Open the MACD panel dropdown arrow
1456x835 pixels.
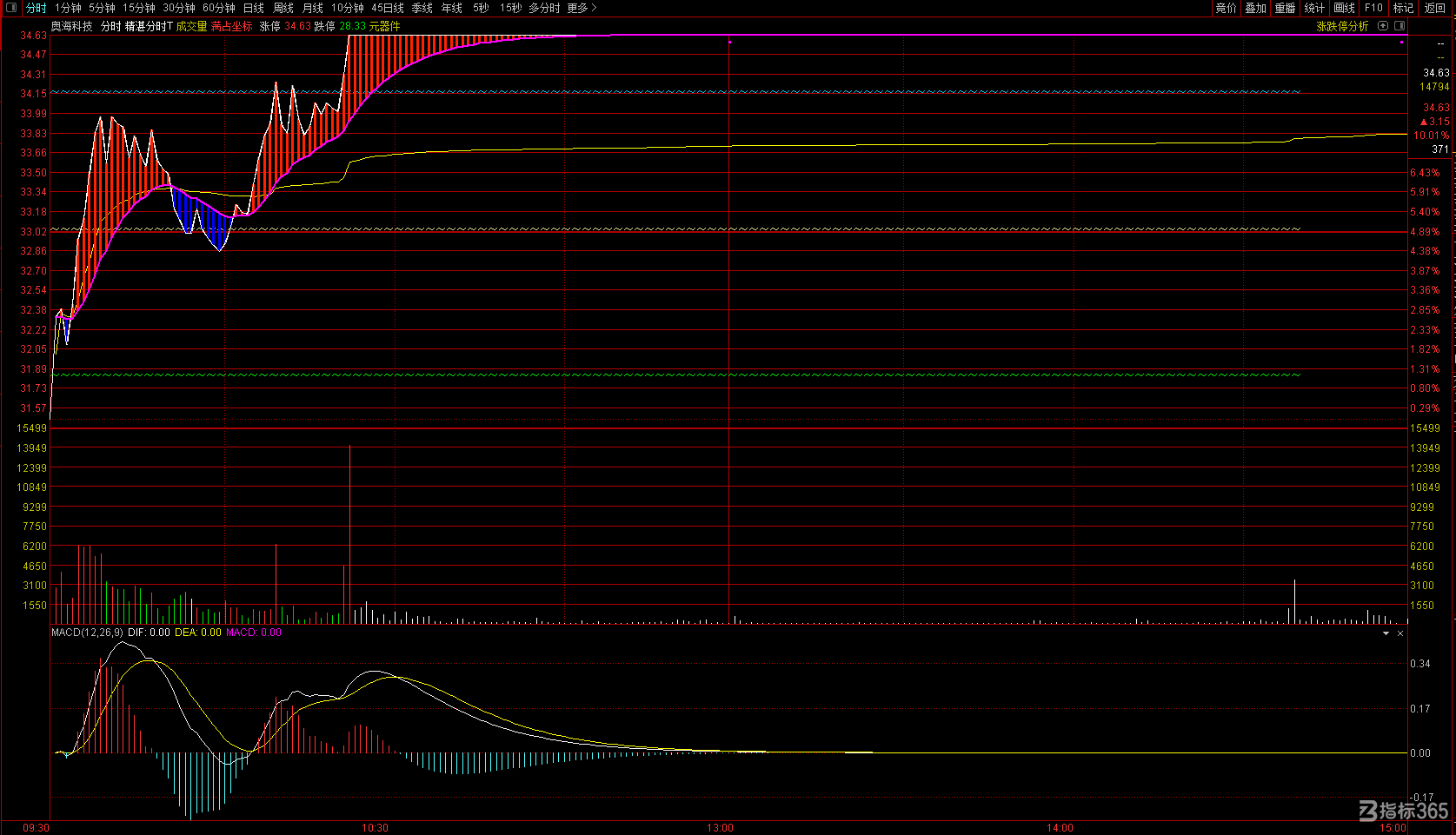click(1386, 633)
